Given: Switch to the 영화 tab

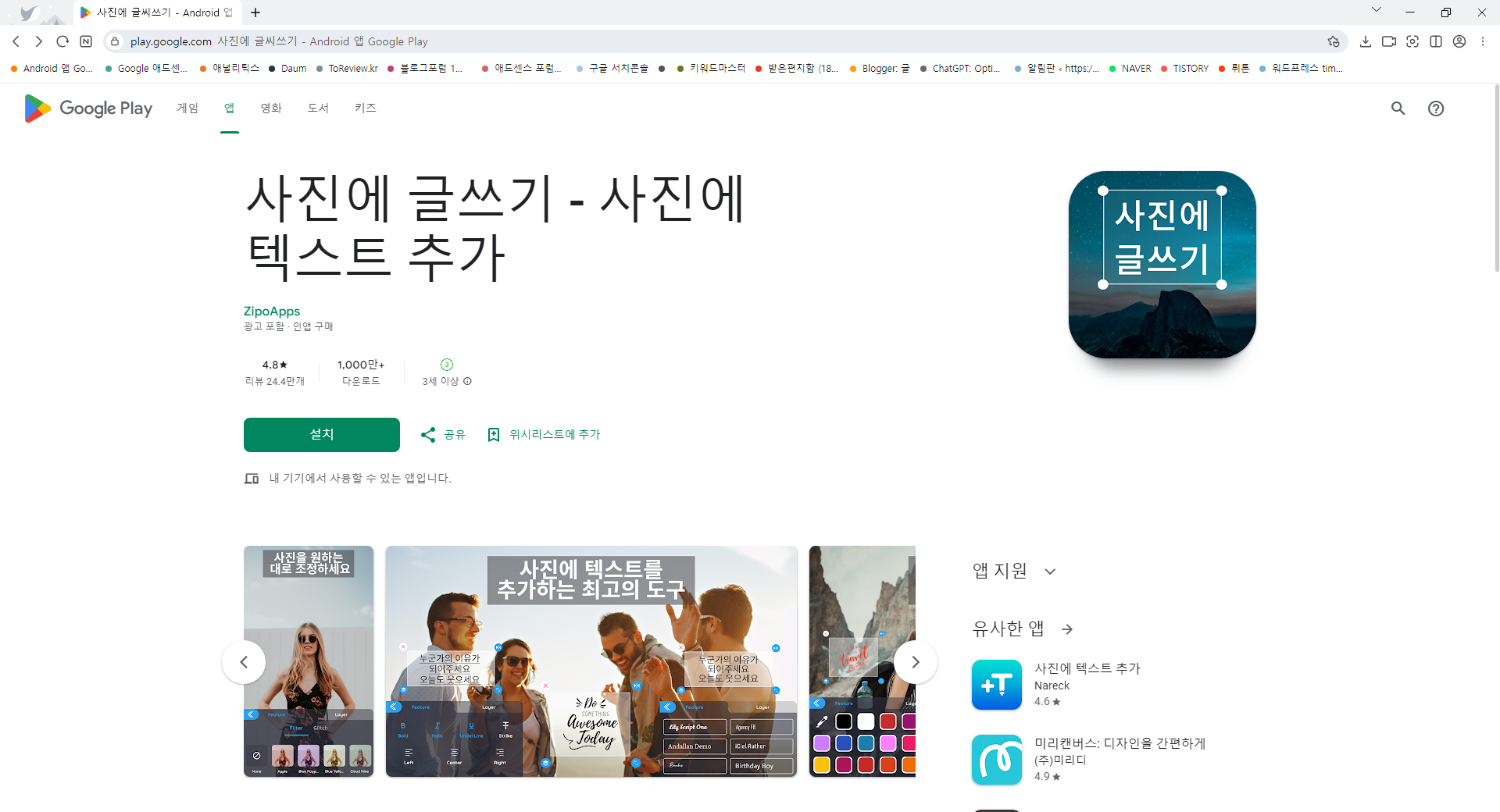Looking at the screenshot, I should (x=270, y=109).
